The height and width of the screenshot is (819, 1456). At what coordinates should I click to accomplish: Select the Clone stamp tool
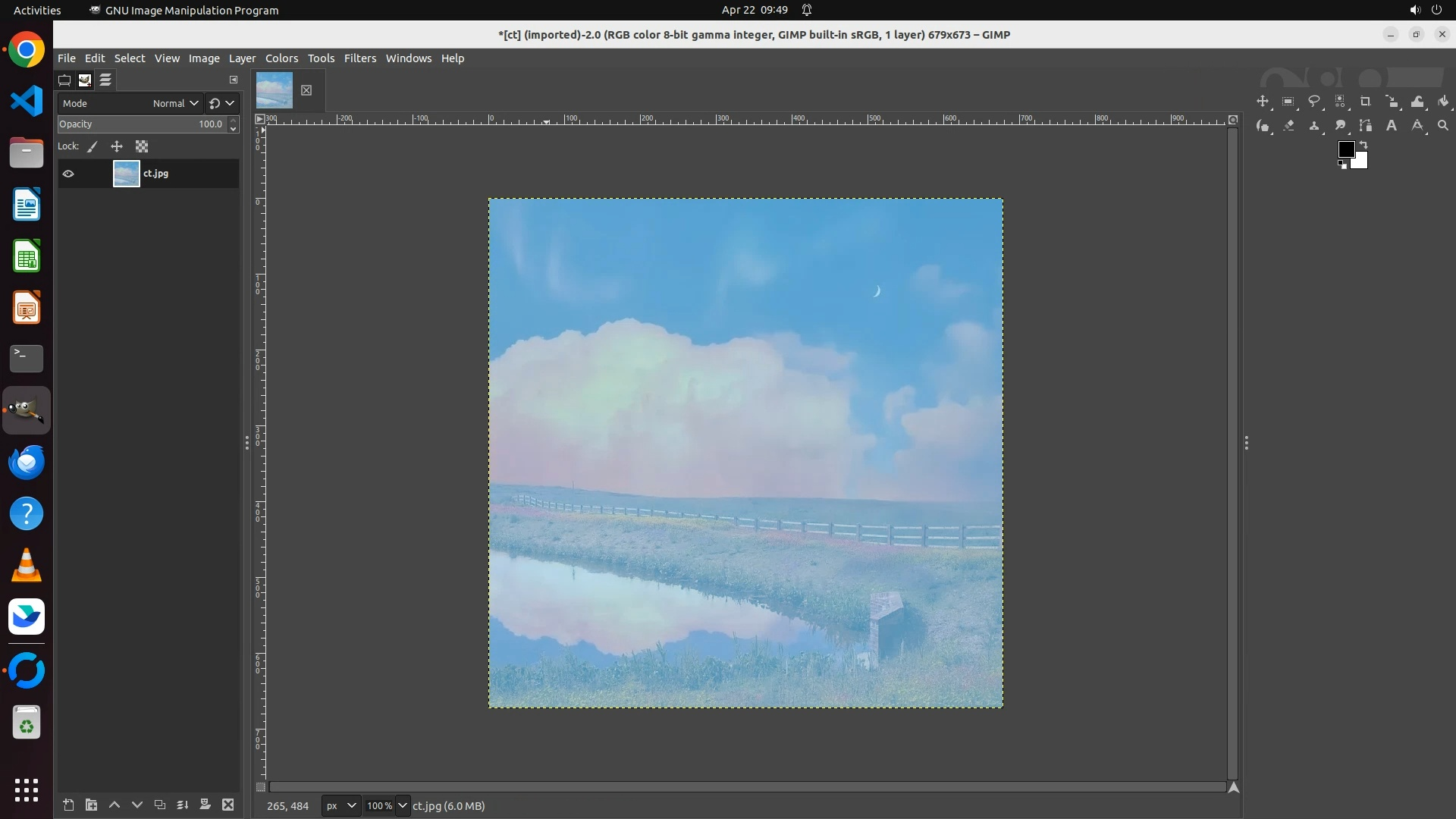pos(1314,126)
